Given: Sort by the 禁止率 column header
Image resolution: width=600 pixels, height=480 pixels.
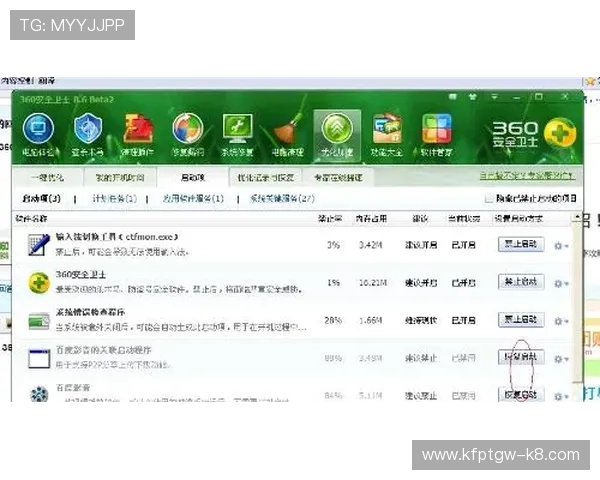Looking at the screenshot, I should (330, 219).
